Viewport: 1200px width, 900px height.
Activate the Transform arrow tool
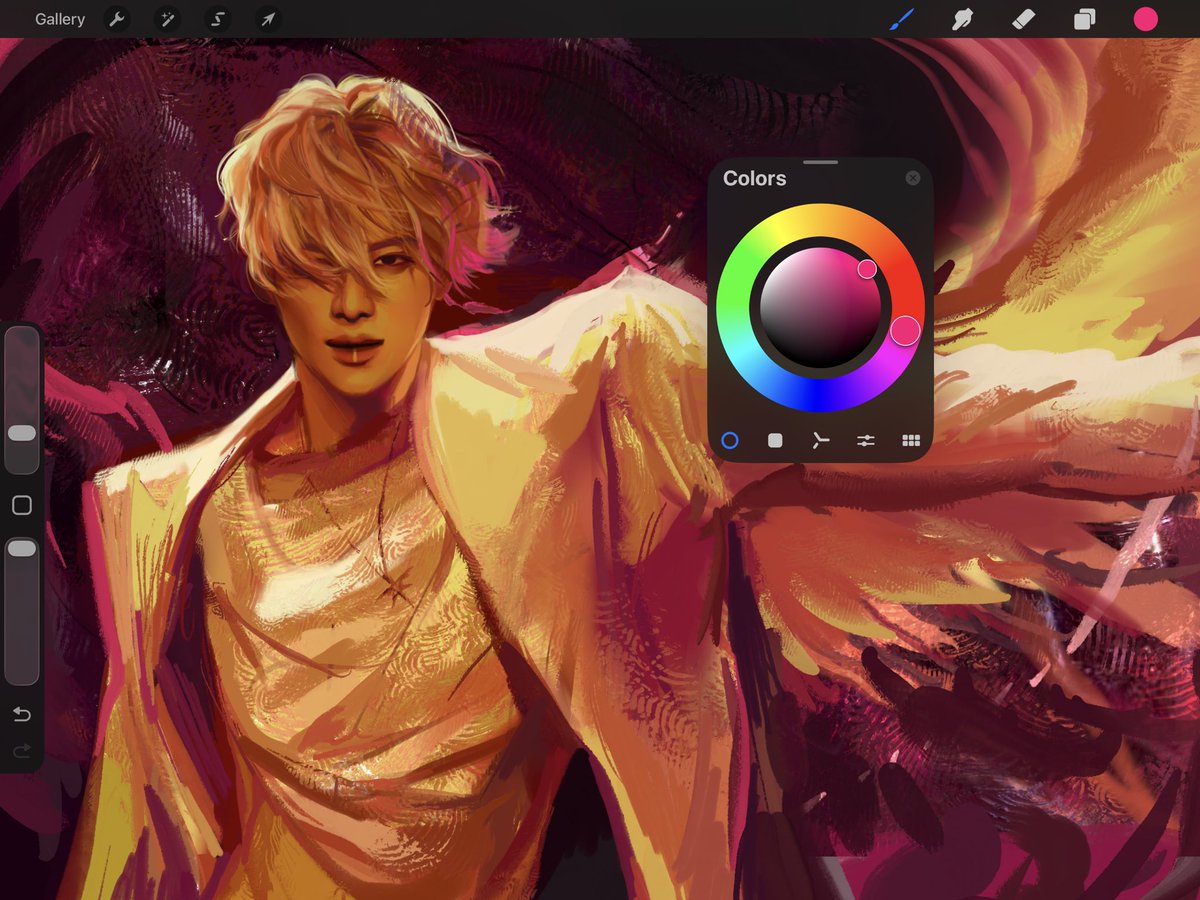click(x=268, y=19)
